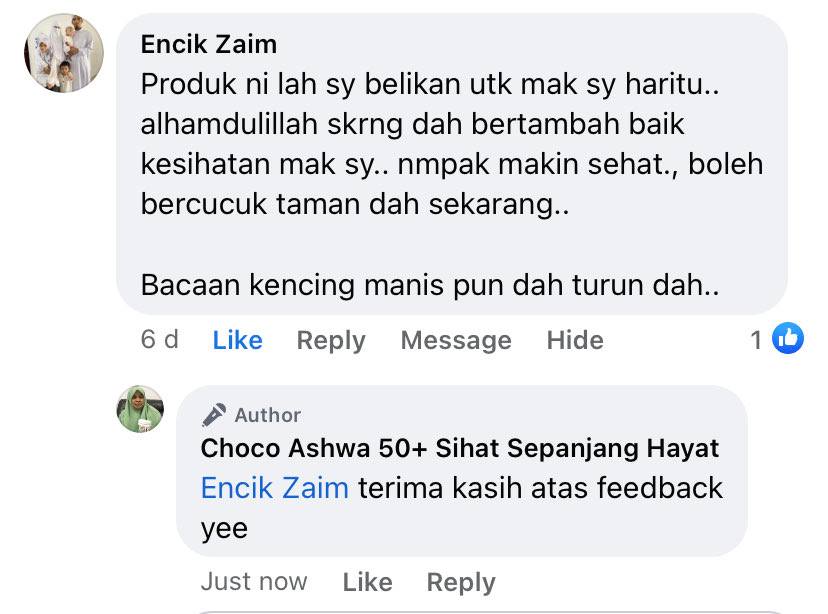The height and width of the screenshot is (614, 828).
Task: Select the 'Produk ni lah' comment bubble
Action: 452,164
